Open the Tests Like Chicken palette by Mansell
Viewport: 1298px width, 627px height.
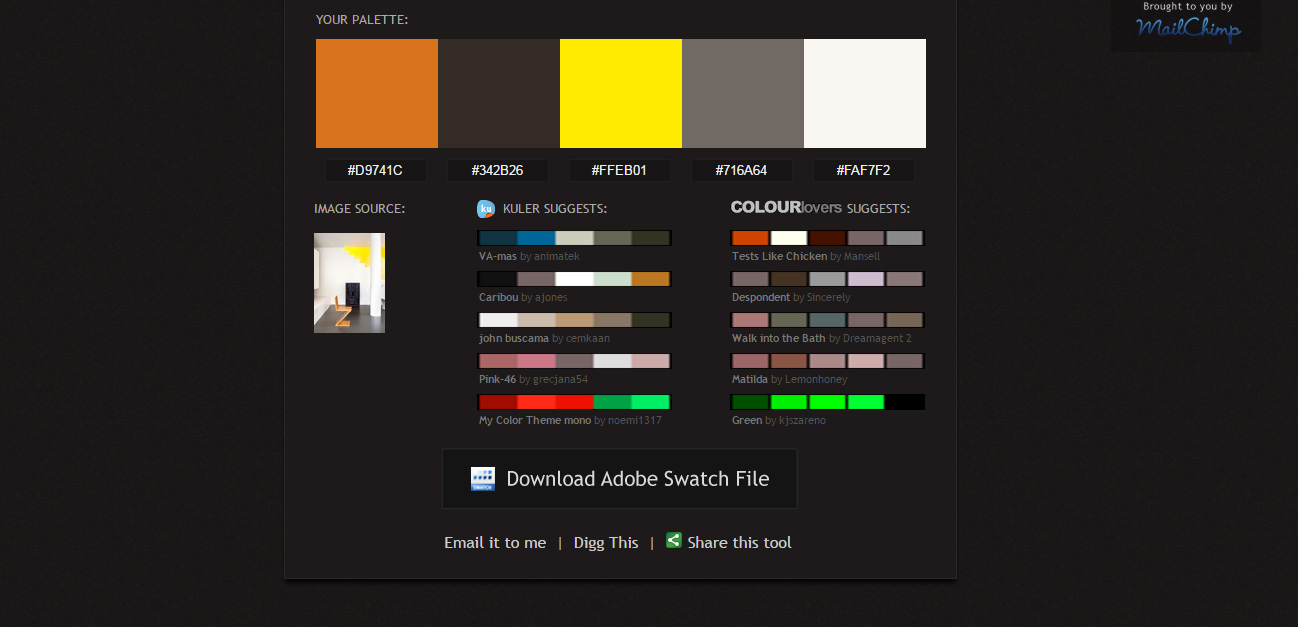(827, 237)
